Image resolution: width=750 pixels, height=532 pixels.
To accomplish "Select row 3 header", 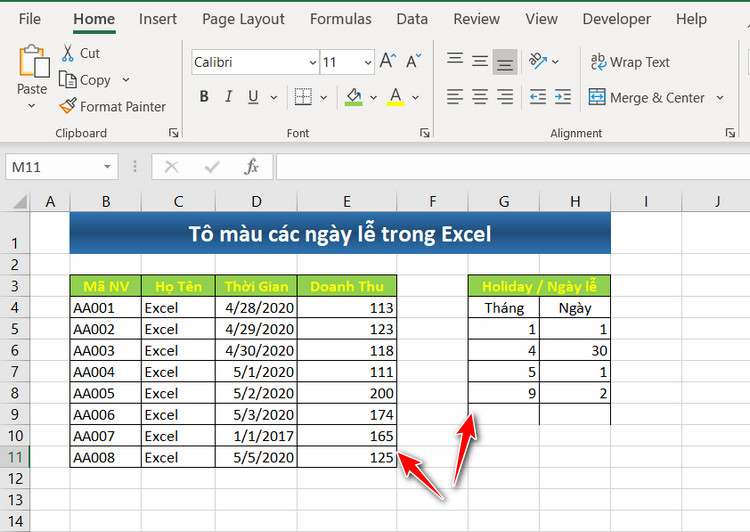I will click(15, 286).
